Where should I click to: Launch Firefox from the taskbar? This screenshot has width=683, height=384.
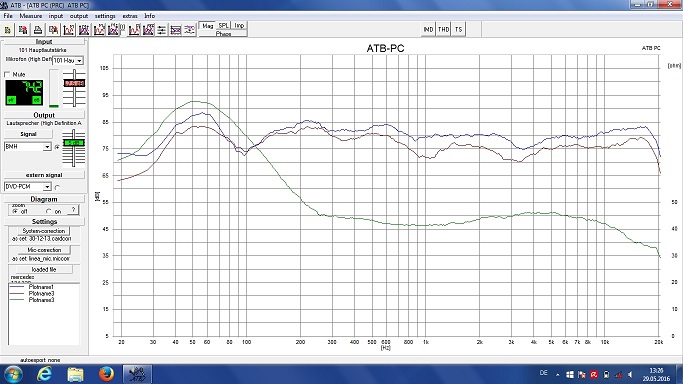point(106,374)
